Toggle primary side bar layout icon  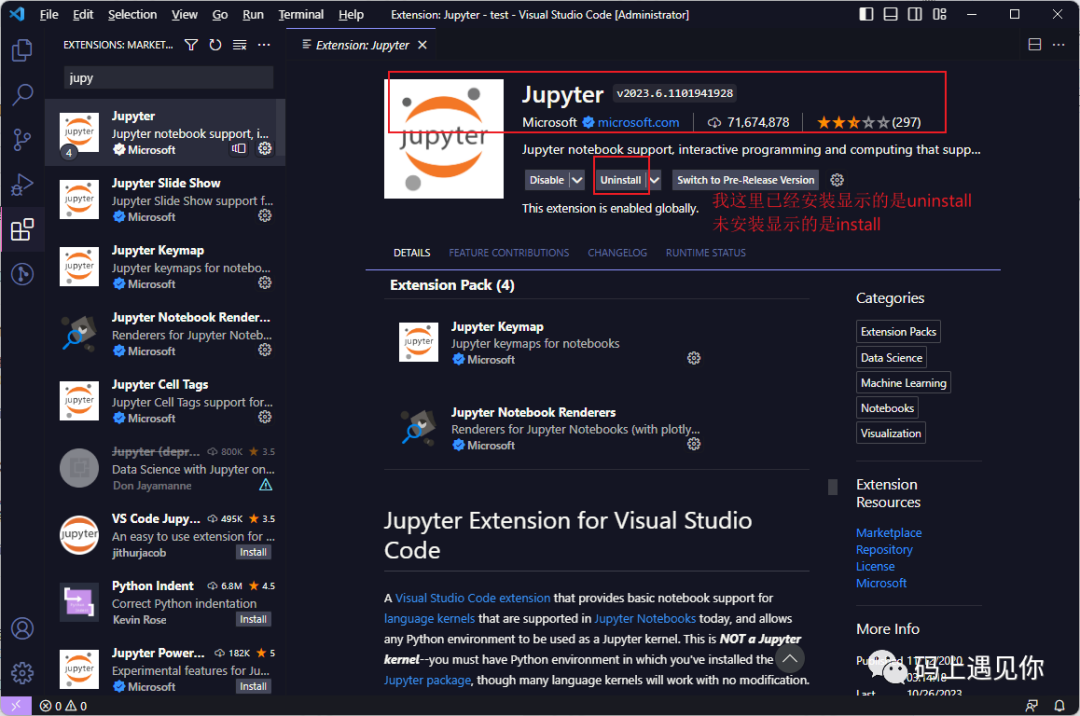(866, 14)
